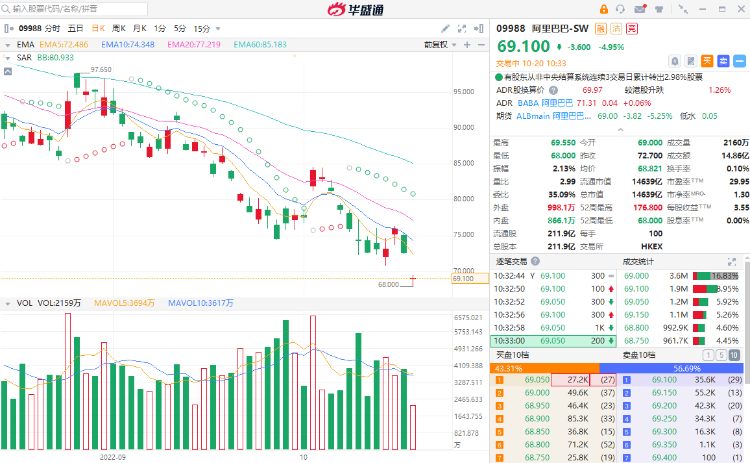750x463 pixels.
Task: Click the 融 margin tag icon
Action: (x=600, y=29)
